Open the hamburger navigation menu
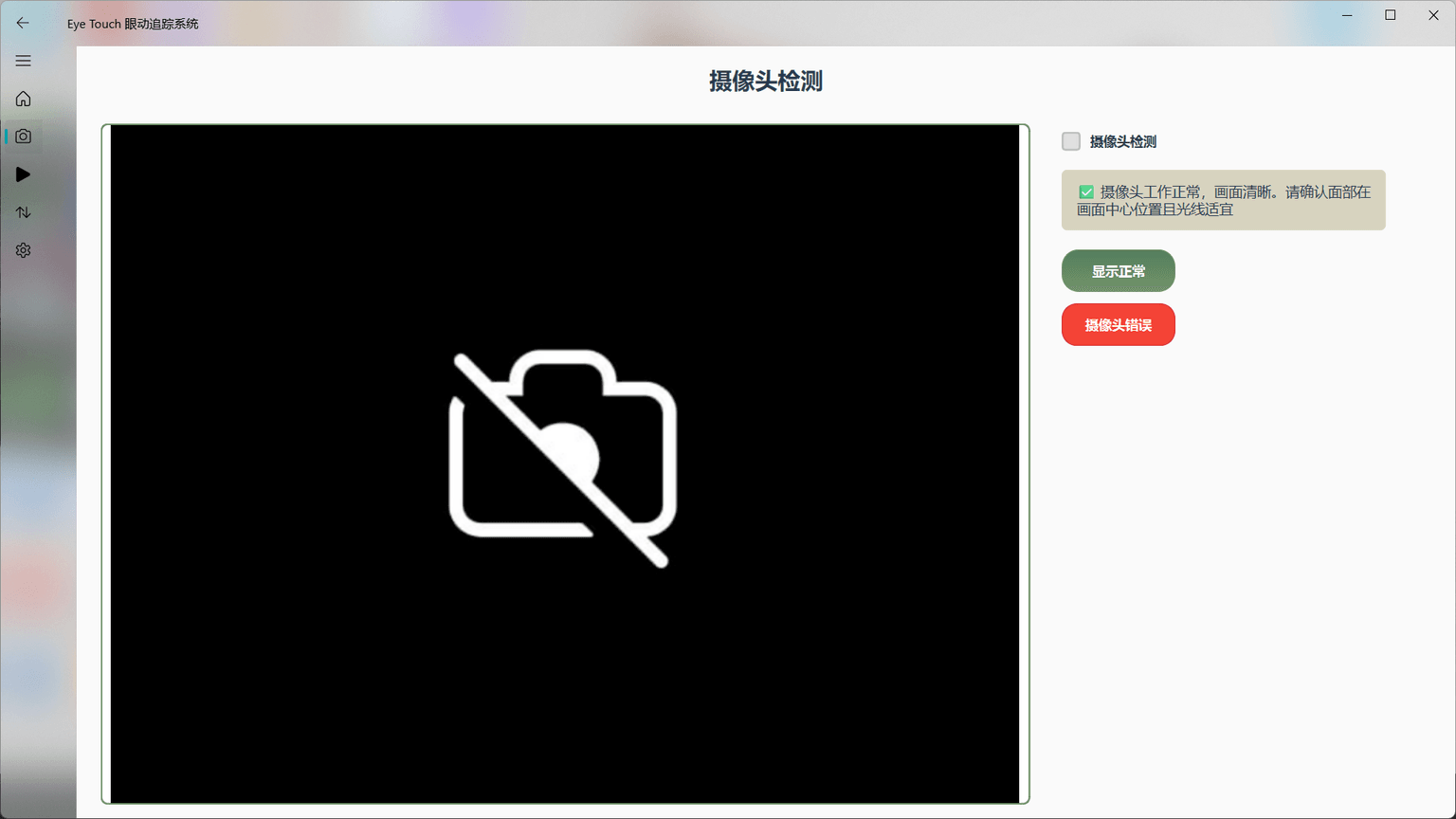Screen dimensions: 1456x819 (23, 61)
